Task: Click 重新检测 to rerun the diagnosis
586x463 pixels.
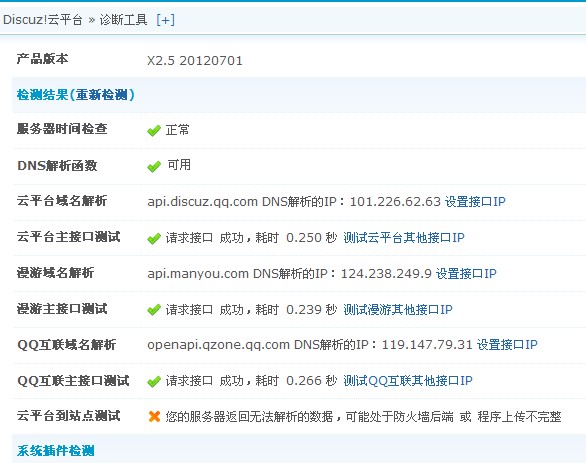Action: tap(101, 95)
